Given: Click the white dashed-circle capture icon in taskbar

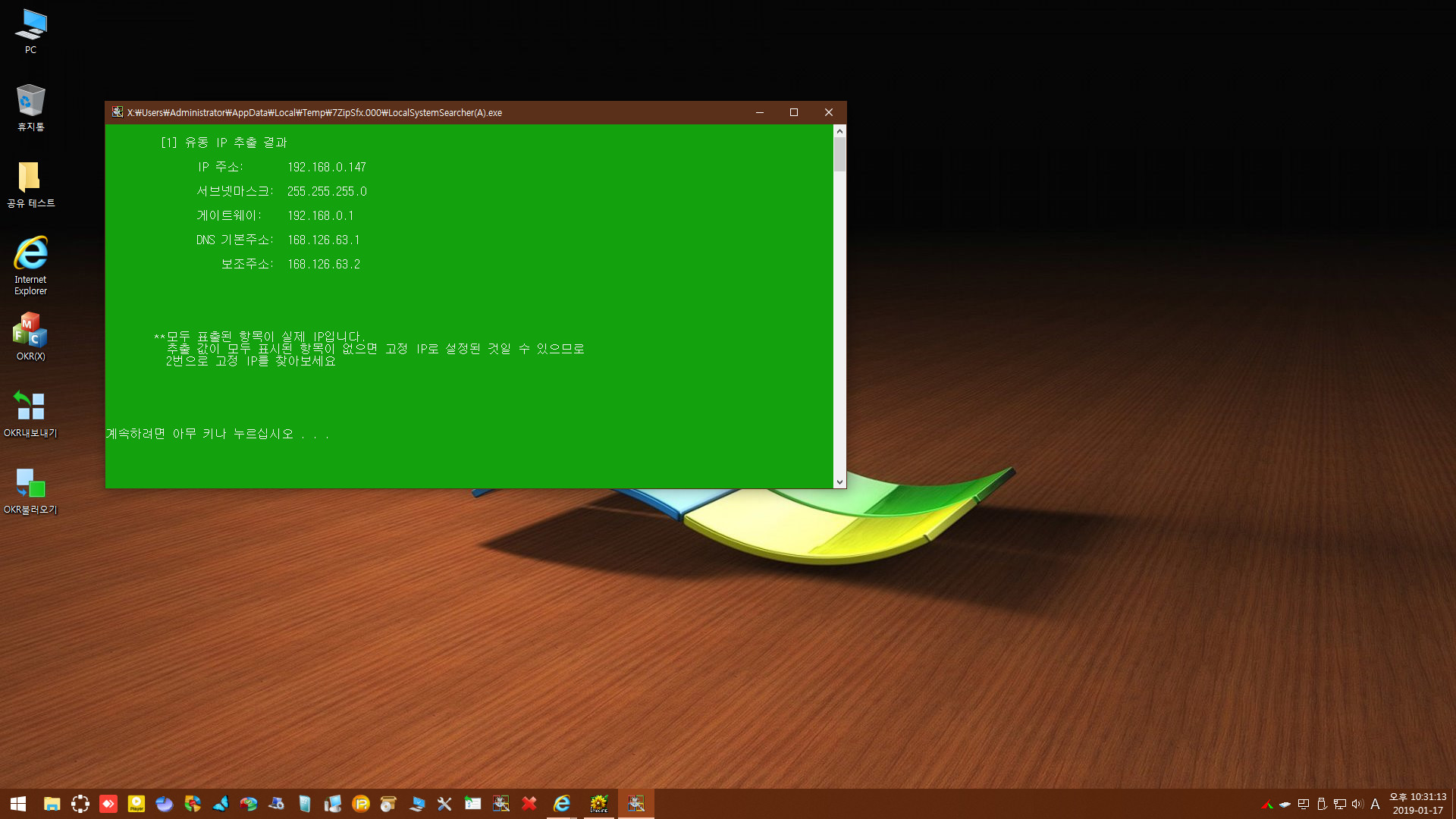Looking at the screenshot, I should [x=80, y=804].
